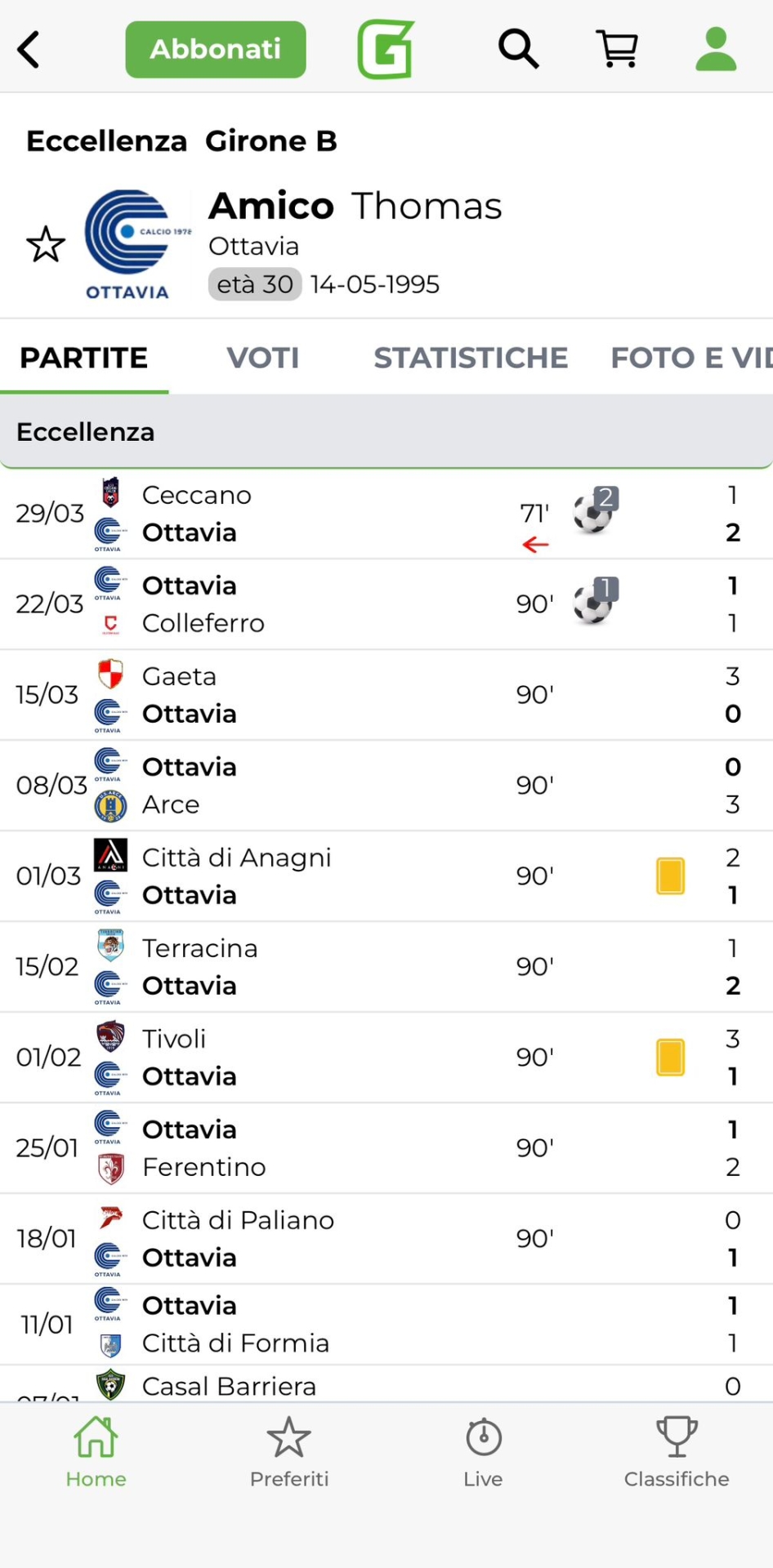Tap the back arrow icon

[x=29, y=50]
